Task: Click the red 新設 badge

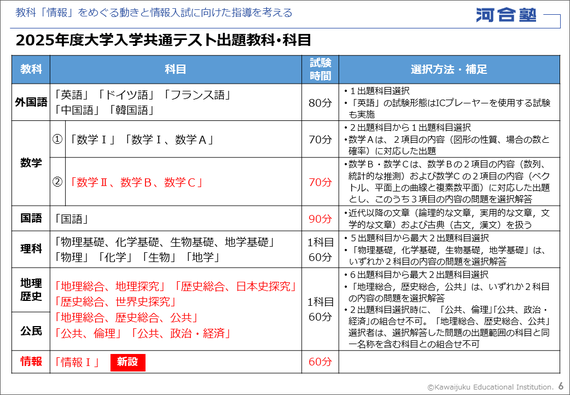Action: pyautogui.click(x=128, y=362)
